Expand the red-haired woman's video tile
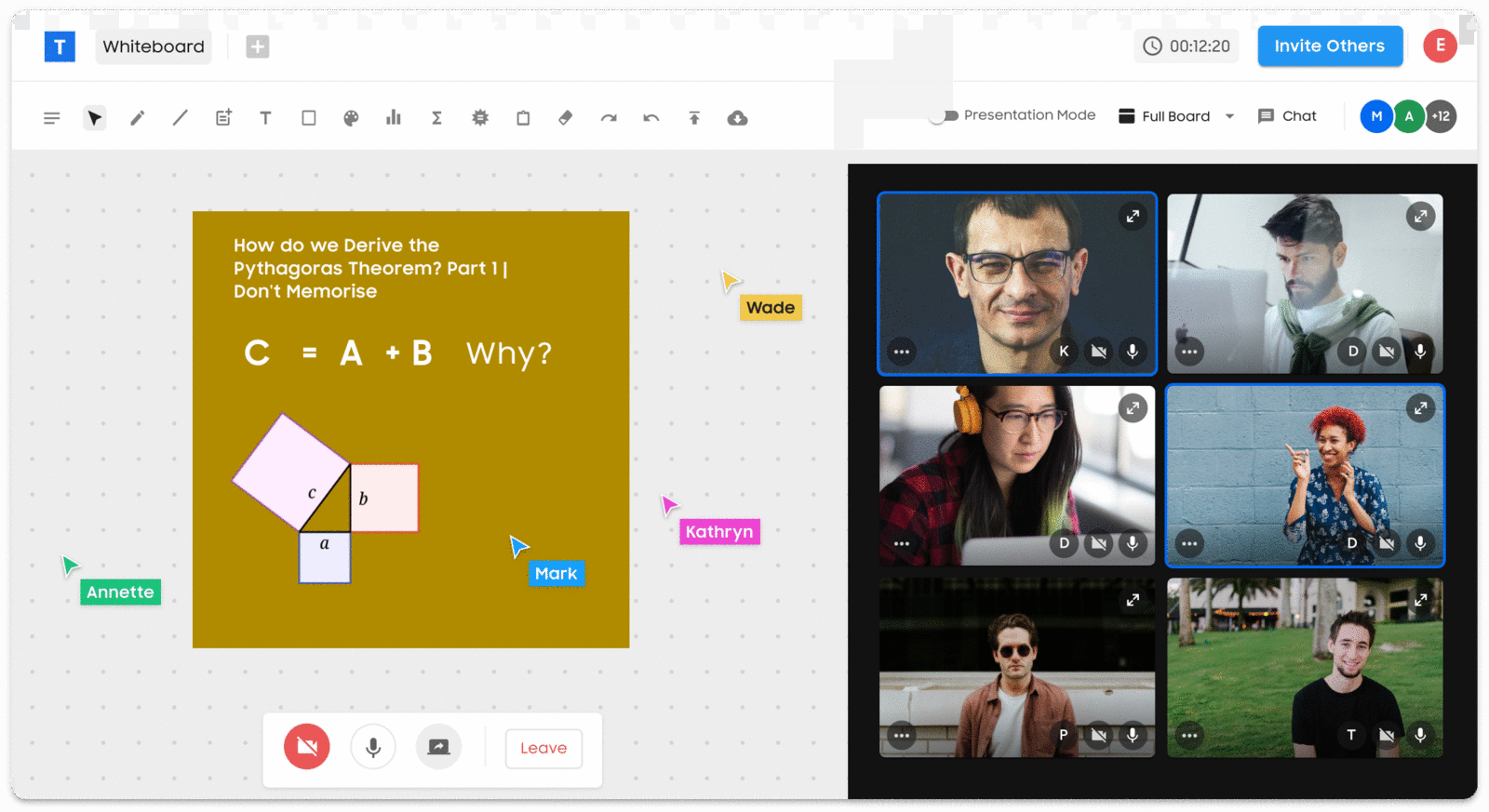The width and height of the screenshot is (1489, 812). (x=1420, y=407)
